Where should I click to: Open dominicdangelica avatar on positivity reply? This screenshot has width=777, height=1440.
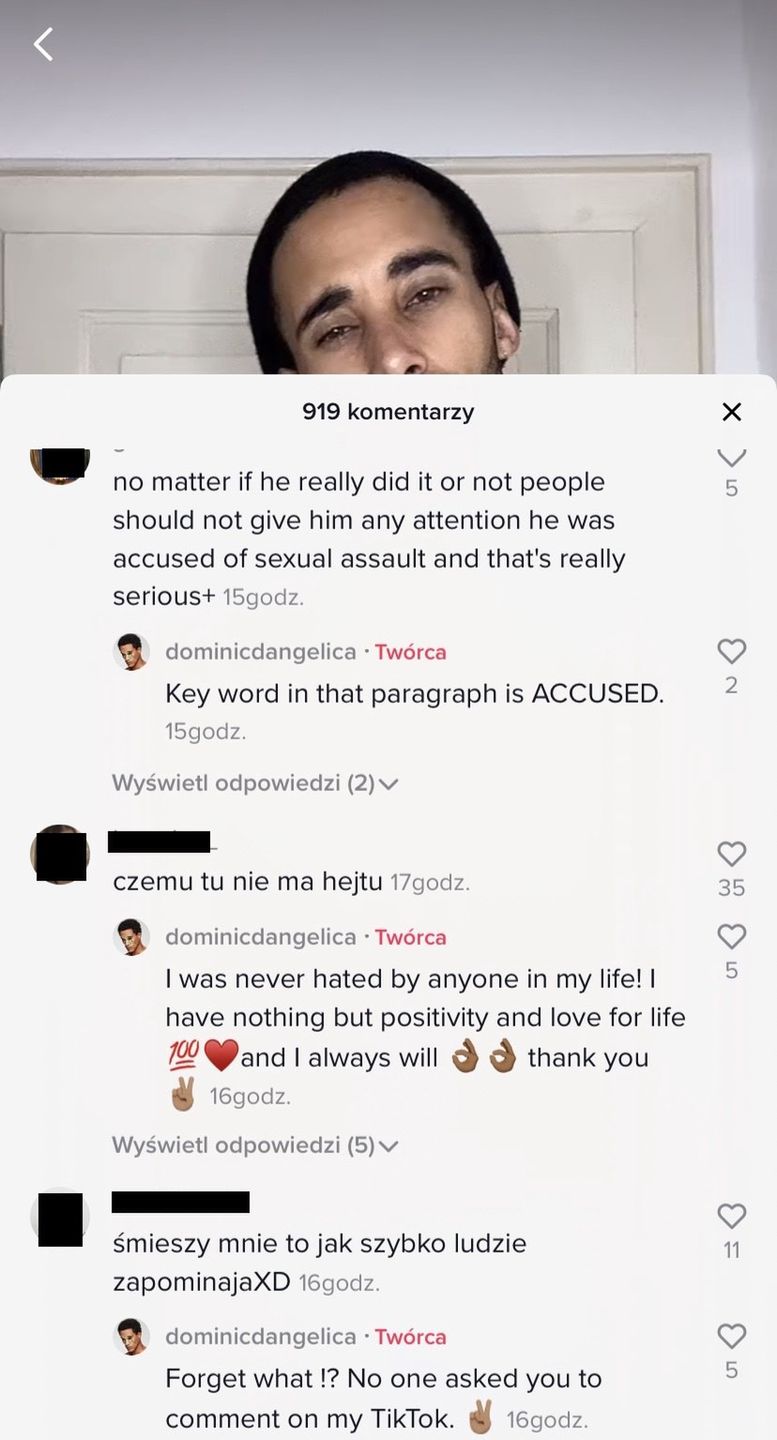tap(131, 937)
